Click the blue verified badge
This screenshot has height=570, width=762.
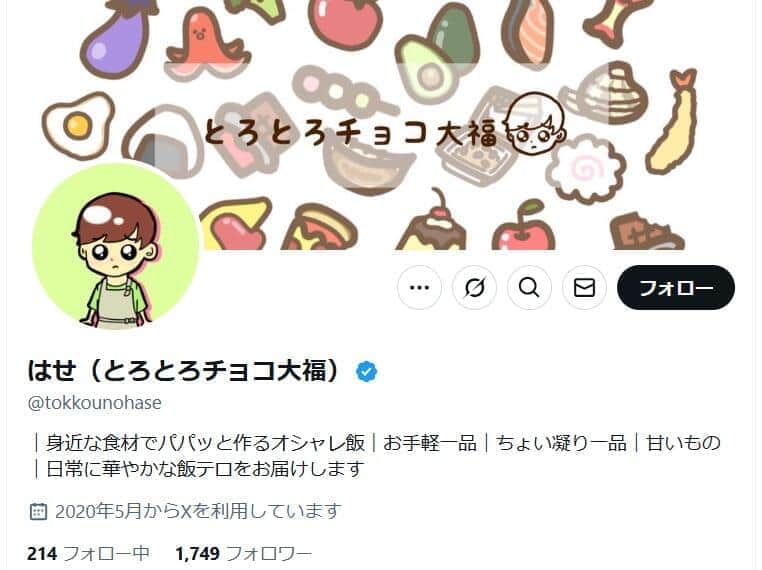pos(366,372)
